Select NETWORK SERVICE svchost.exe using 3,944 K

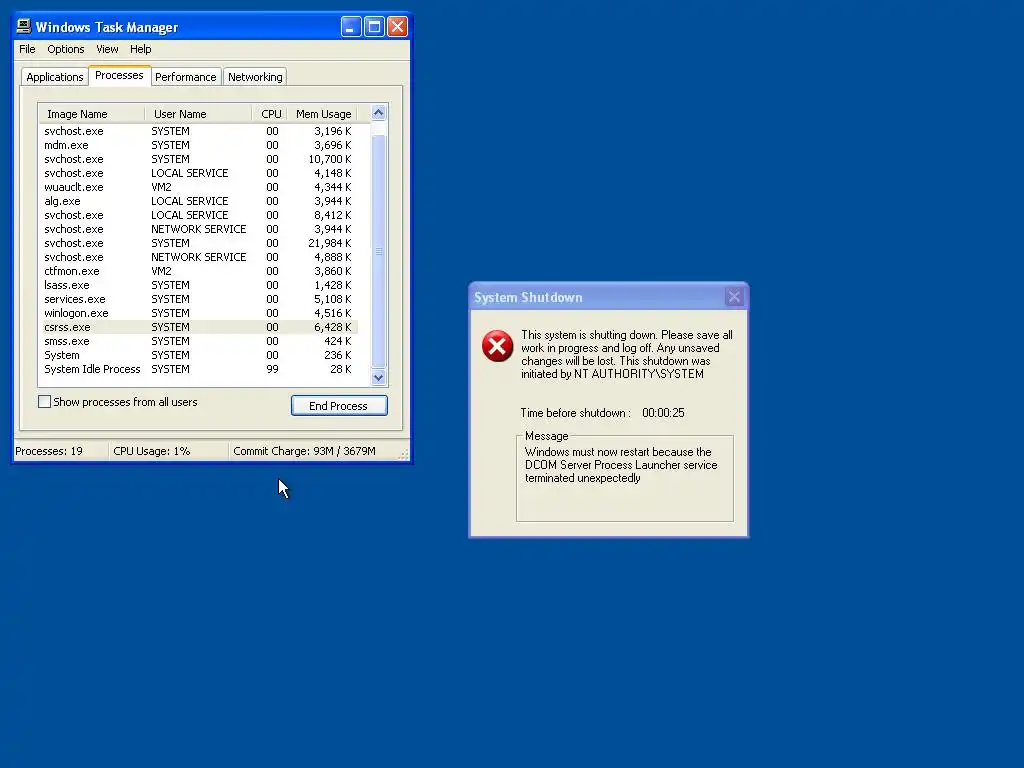point(199,229)
